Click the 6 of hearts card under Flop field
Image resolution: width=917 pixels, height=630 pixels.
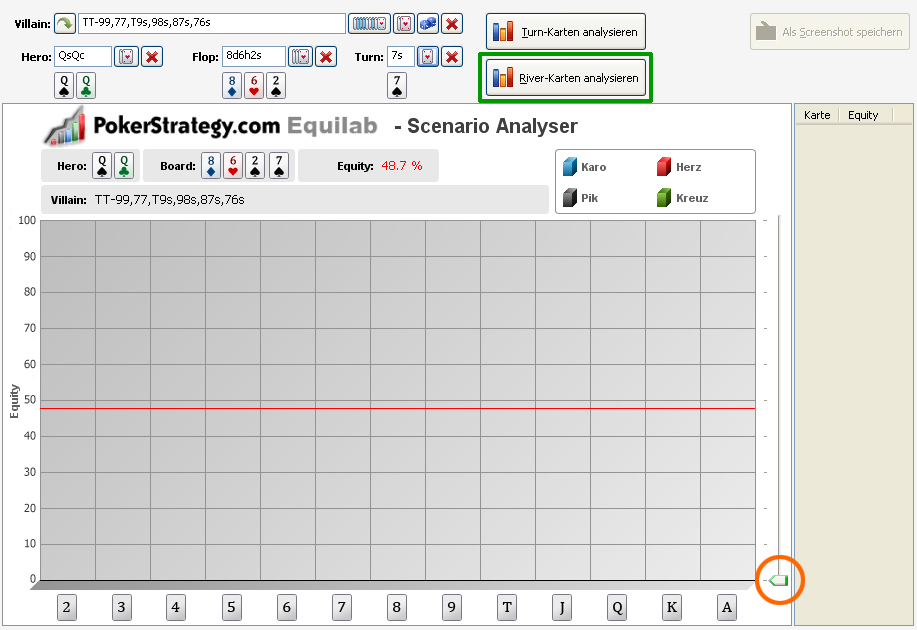coord(254,85)
